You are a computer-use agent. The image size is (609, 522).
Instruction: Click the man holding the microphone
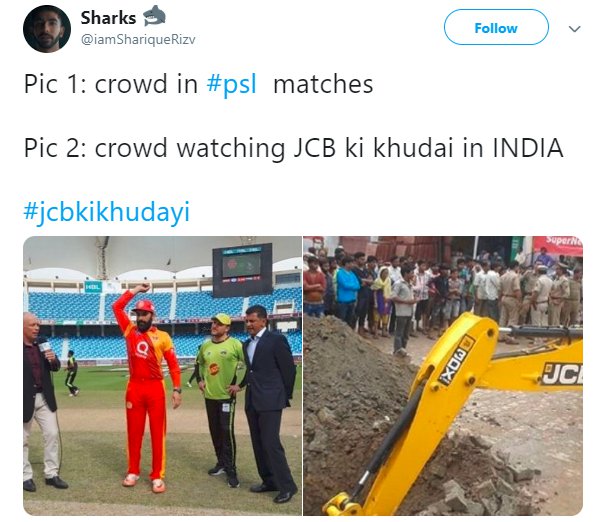coord(40,400)
